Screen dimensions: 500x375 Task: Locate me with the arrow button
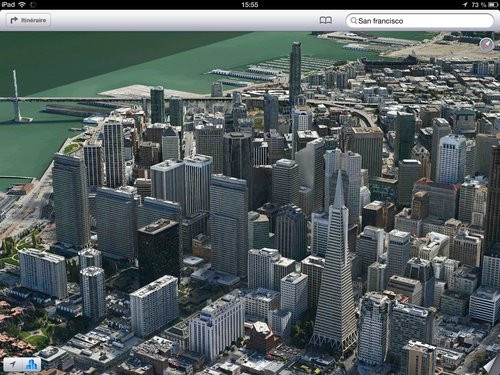(13, 364)
